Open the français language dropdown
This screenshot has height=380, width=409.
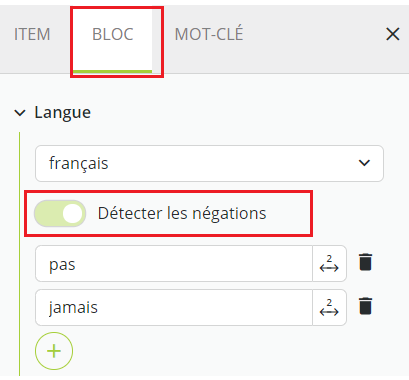pyautogui.click(x=209, y=163)
